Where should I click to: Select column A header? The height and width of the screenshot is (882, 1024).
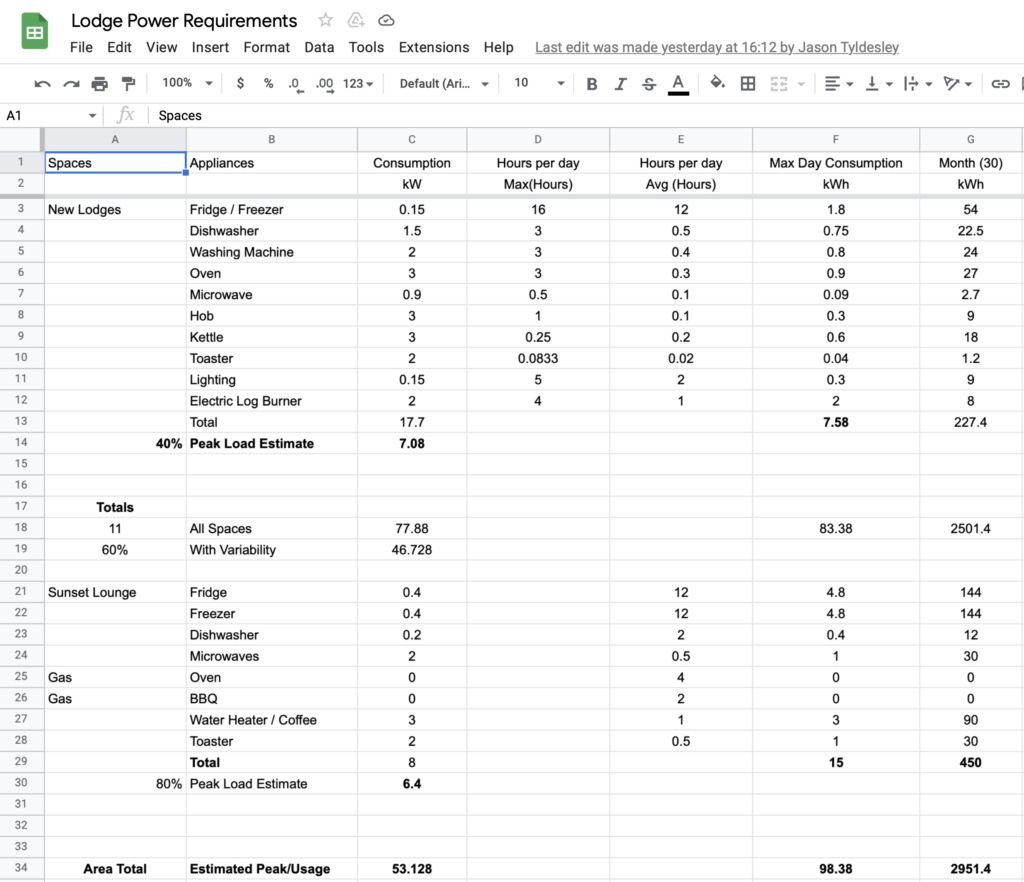115,139
